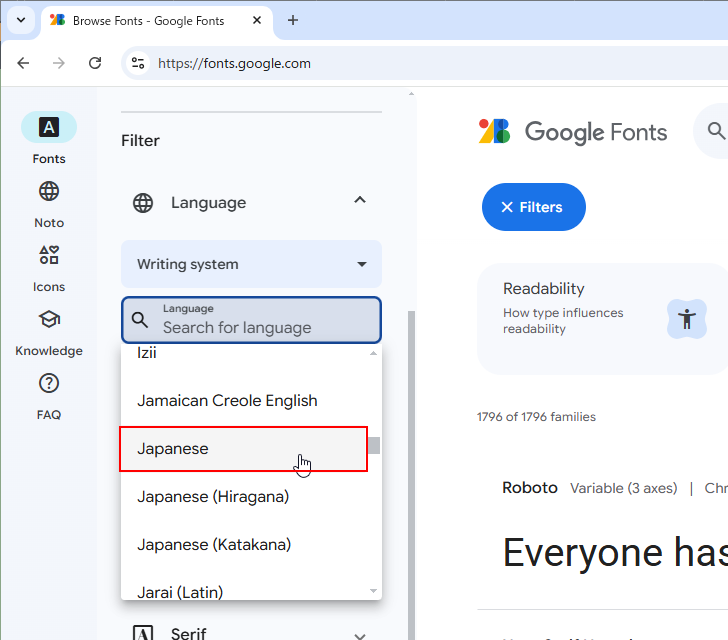
Task: Select Japanese (Hiragana) from list
Action: click(213, 497)
